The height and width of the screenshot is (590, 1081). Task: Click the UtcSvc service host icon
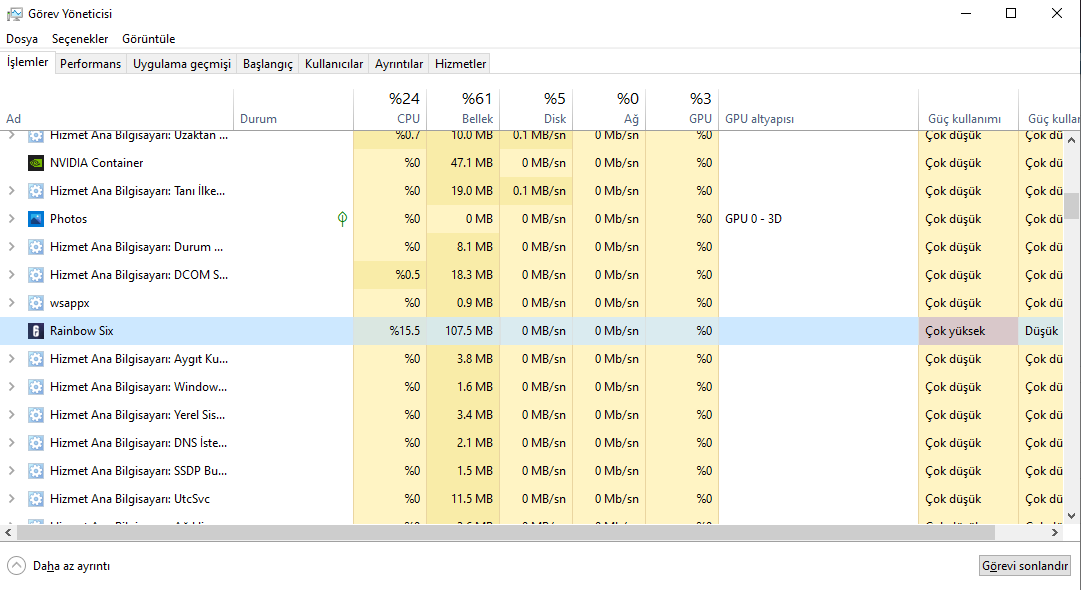[36, 499]
